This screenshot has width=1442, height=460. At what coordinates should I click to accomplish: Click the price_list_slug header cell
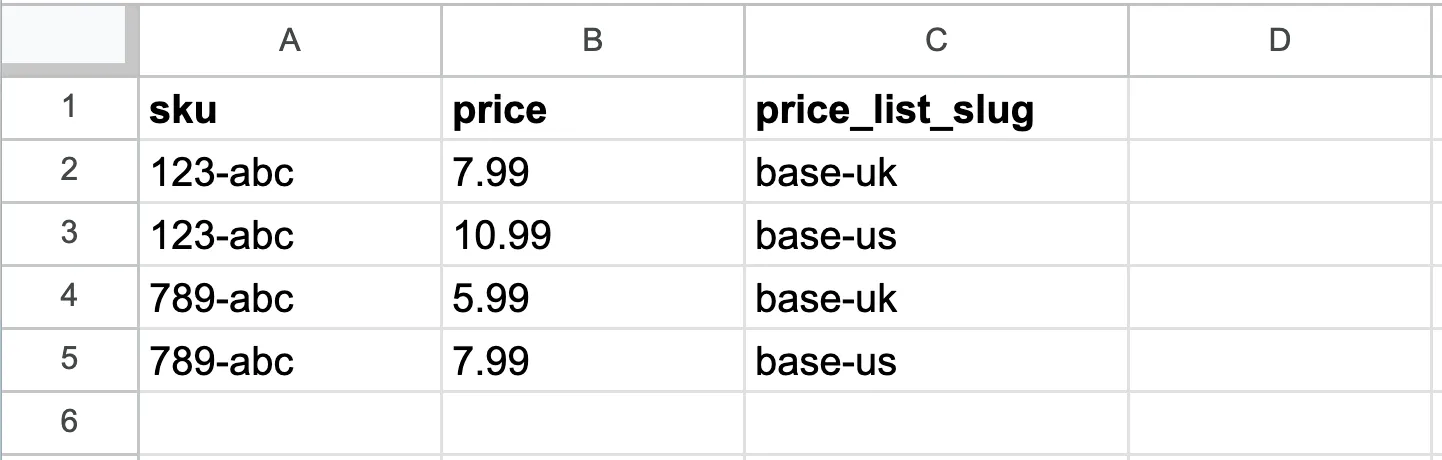pos(936,108)
